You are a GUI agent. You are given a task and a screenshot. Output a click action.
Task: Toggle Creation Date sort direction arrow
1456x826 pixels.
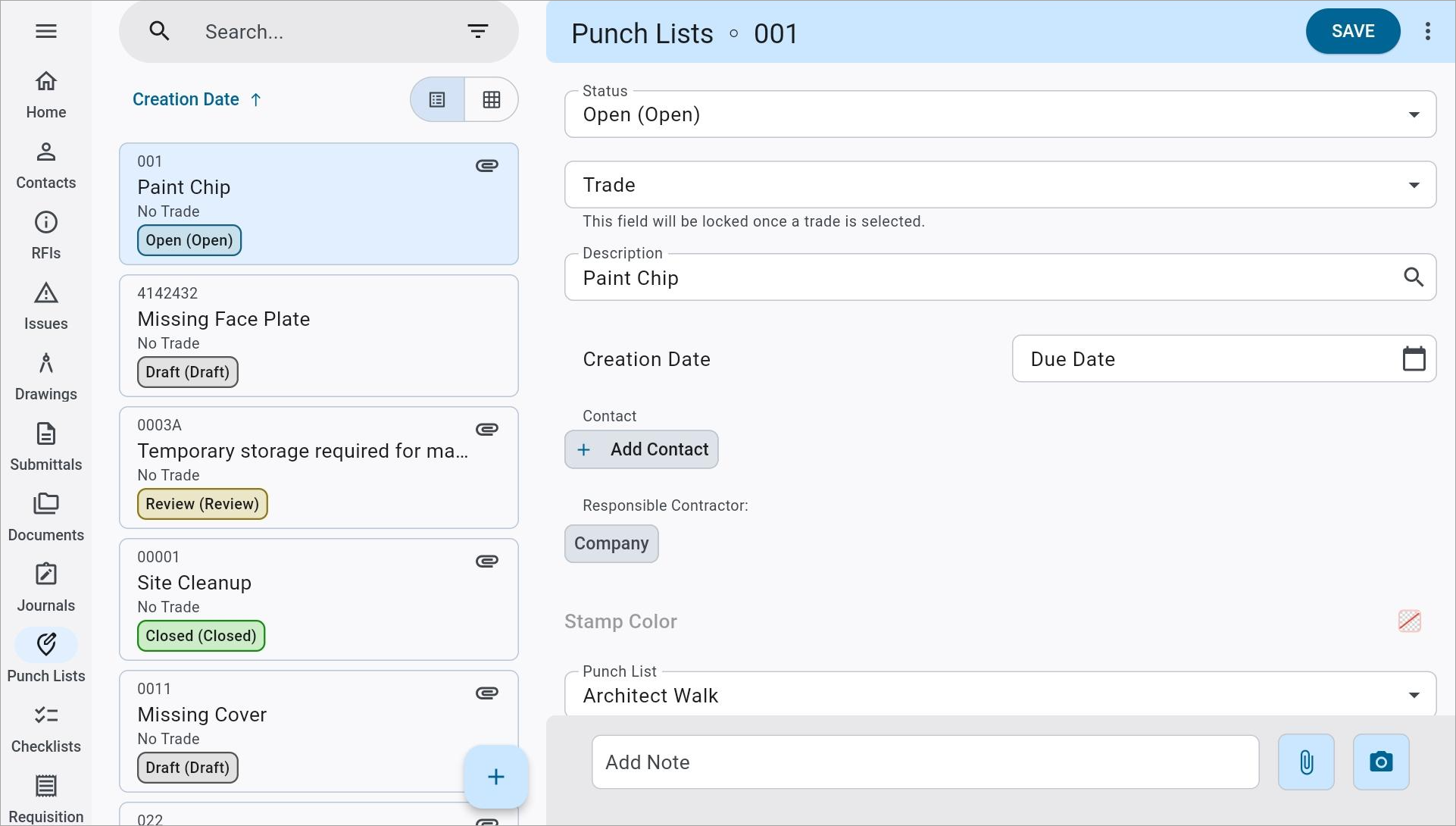pyautogui.click(x=256, y=99)
